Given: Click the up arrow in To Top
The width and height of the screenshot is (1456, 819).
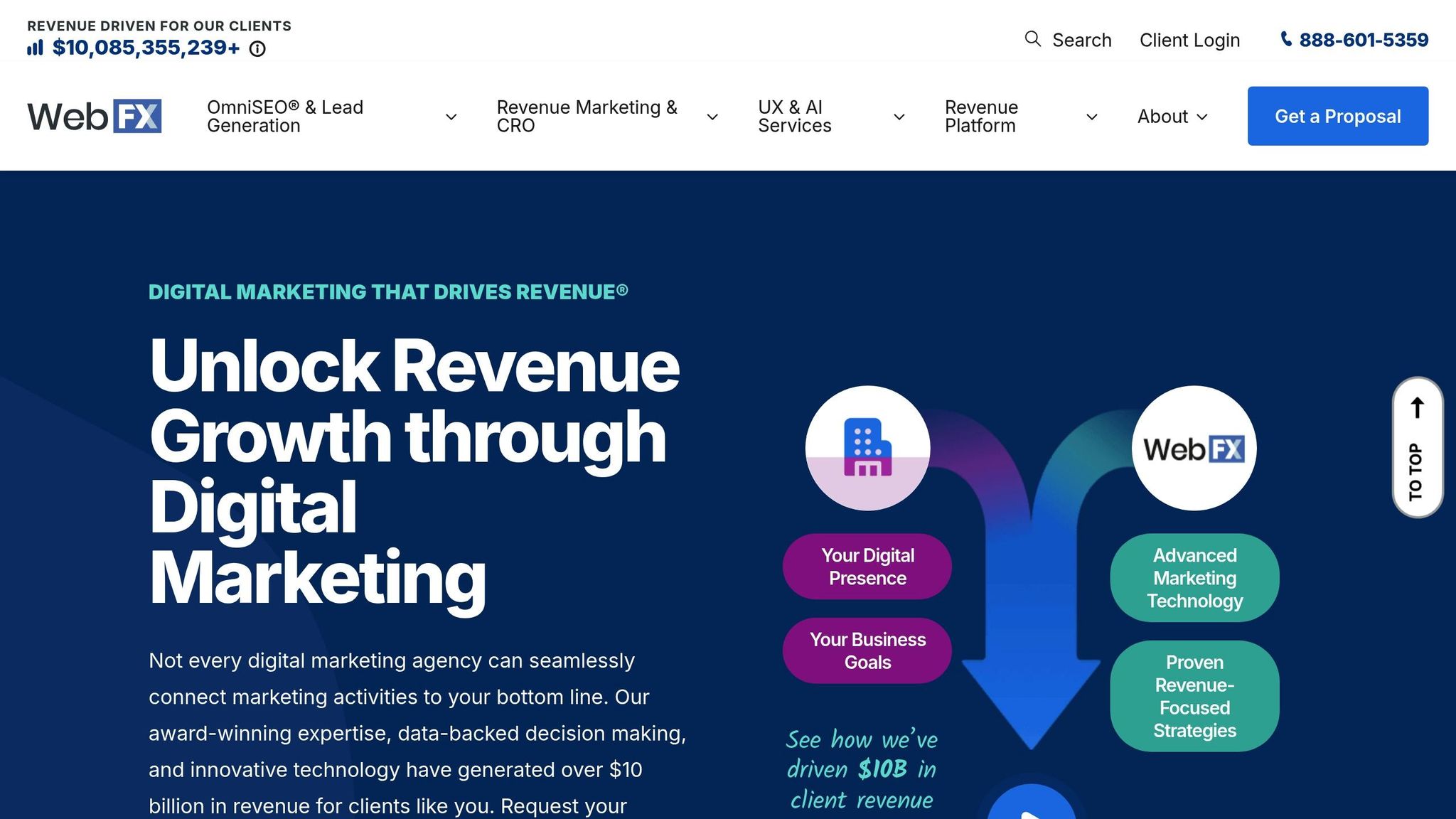Looking at the screenshot, I should pyautogui.click(x=1417, y=408).
